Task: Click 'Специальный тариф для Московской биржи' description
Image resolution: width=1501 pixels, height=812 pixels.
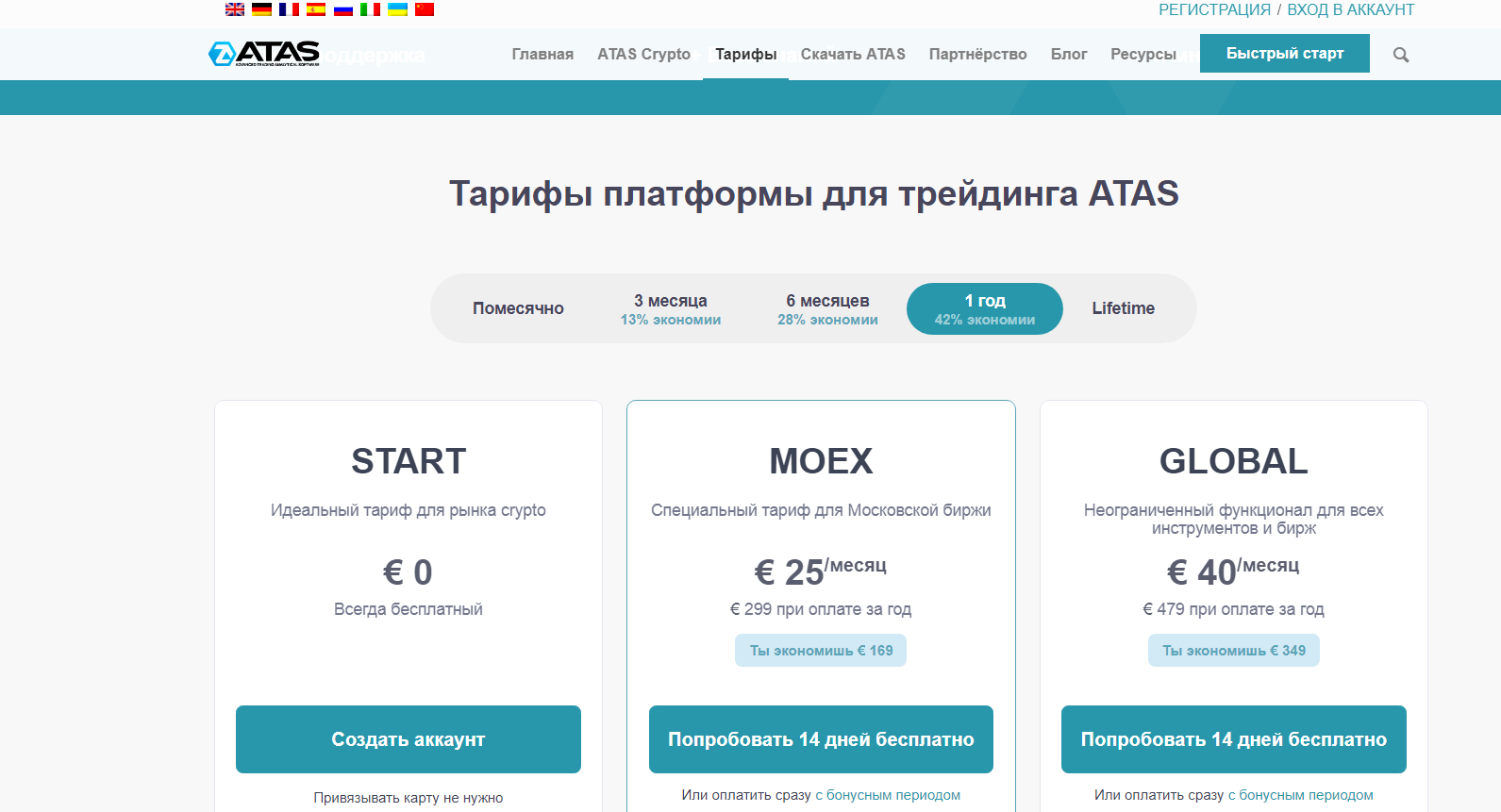Action: tap(821, 510)
